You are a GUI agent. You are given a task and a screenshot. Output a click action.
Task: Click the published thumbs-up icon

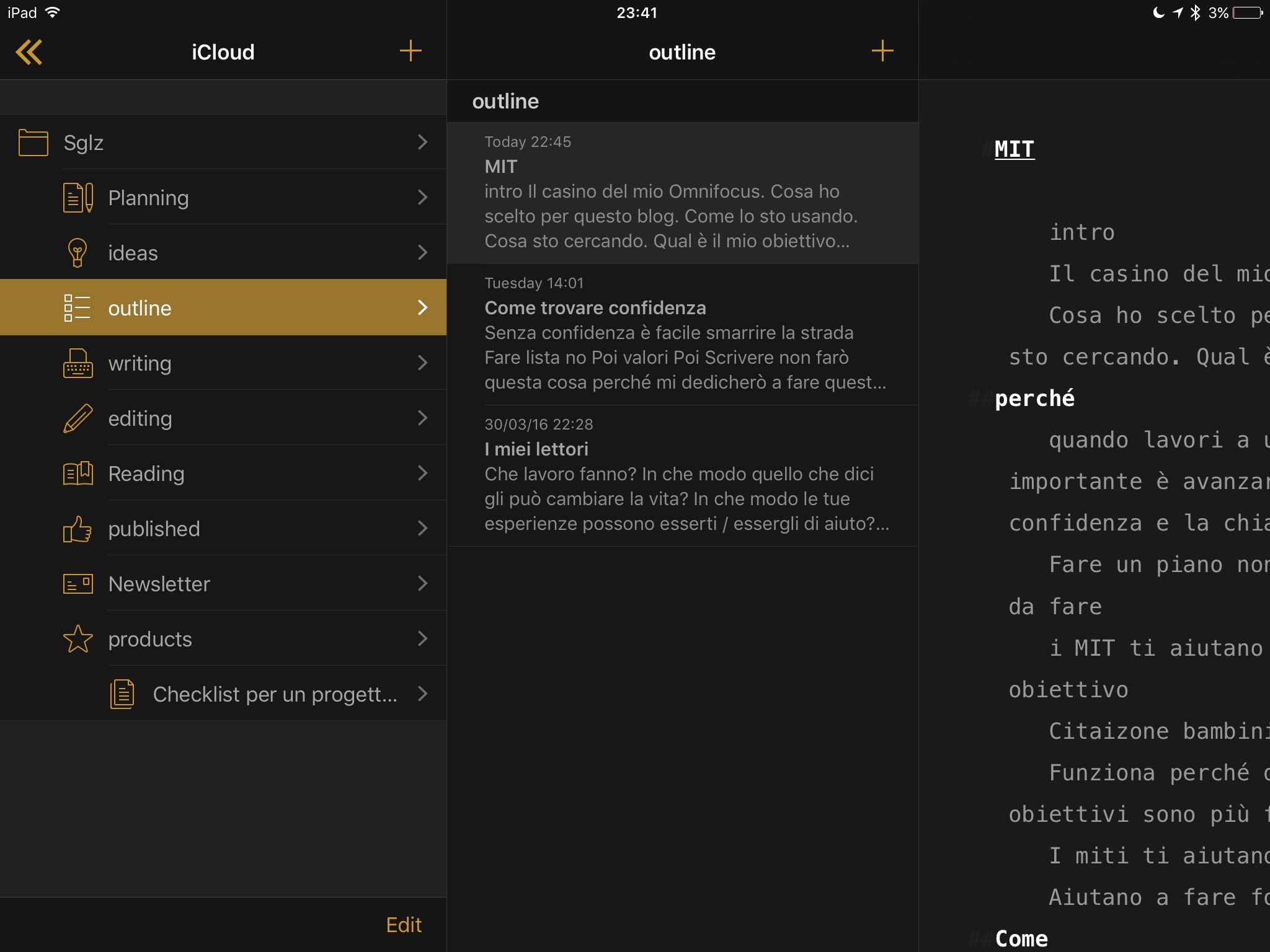pos(79,528)
